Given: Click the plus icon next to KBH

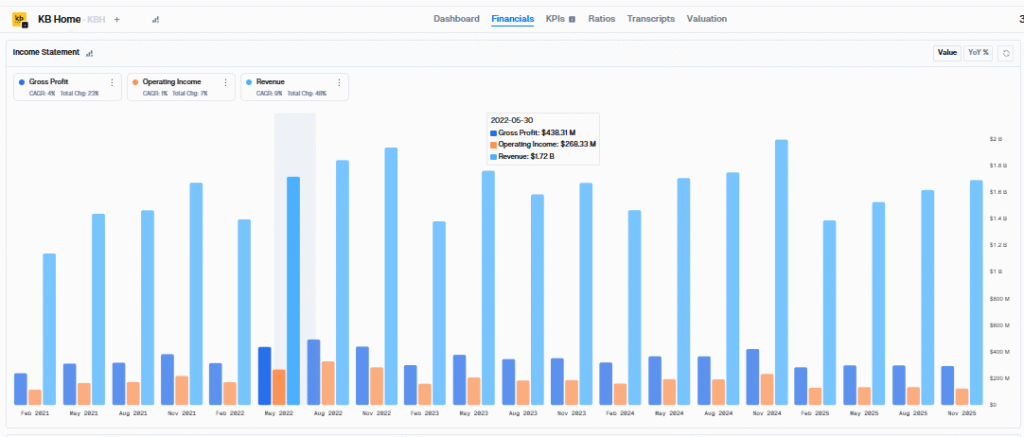Looking at the screenshot, I should point(117,19).
